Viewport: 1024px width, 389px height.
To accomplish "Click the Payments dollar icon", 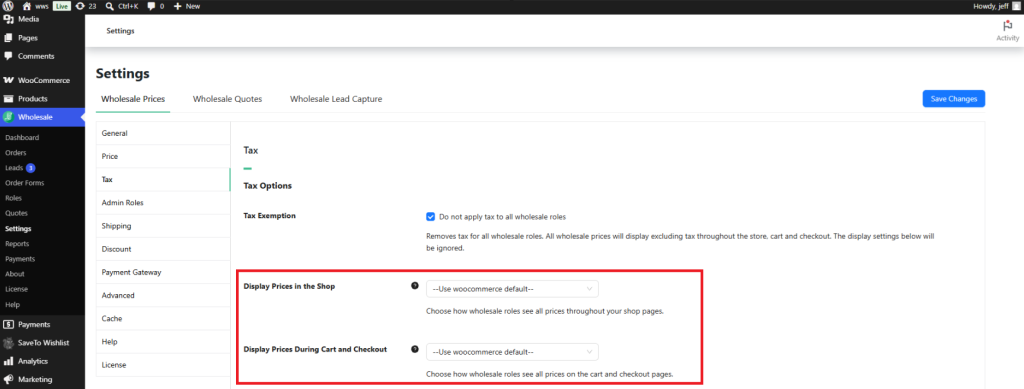I will tap(8, 324).
